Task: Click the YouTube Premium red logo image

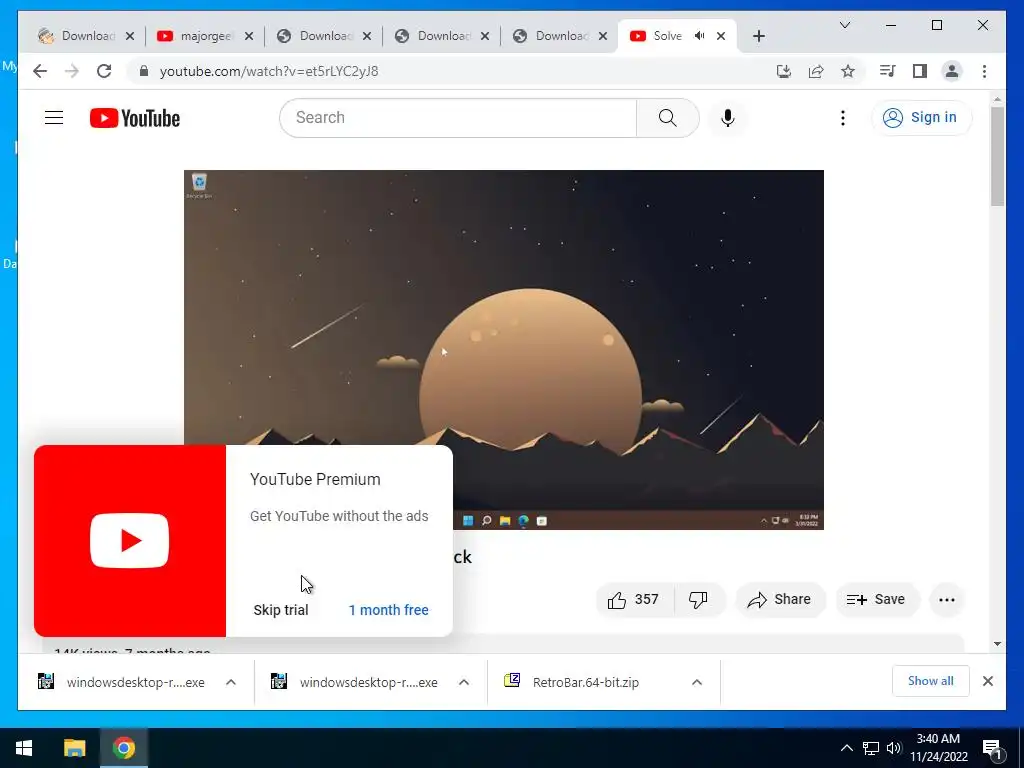Action: tap(130, 541)
